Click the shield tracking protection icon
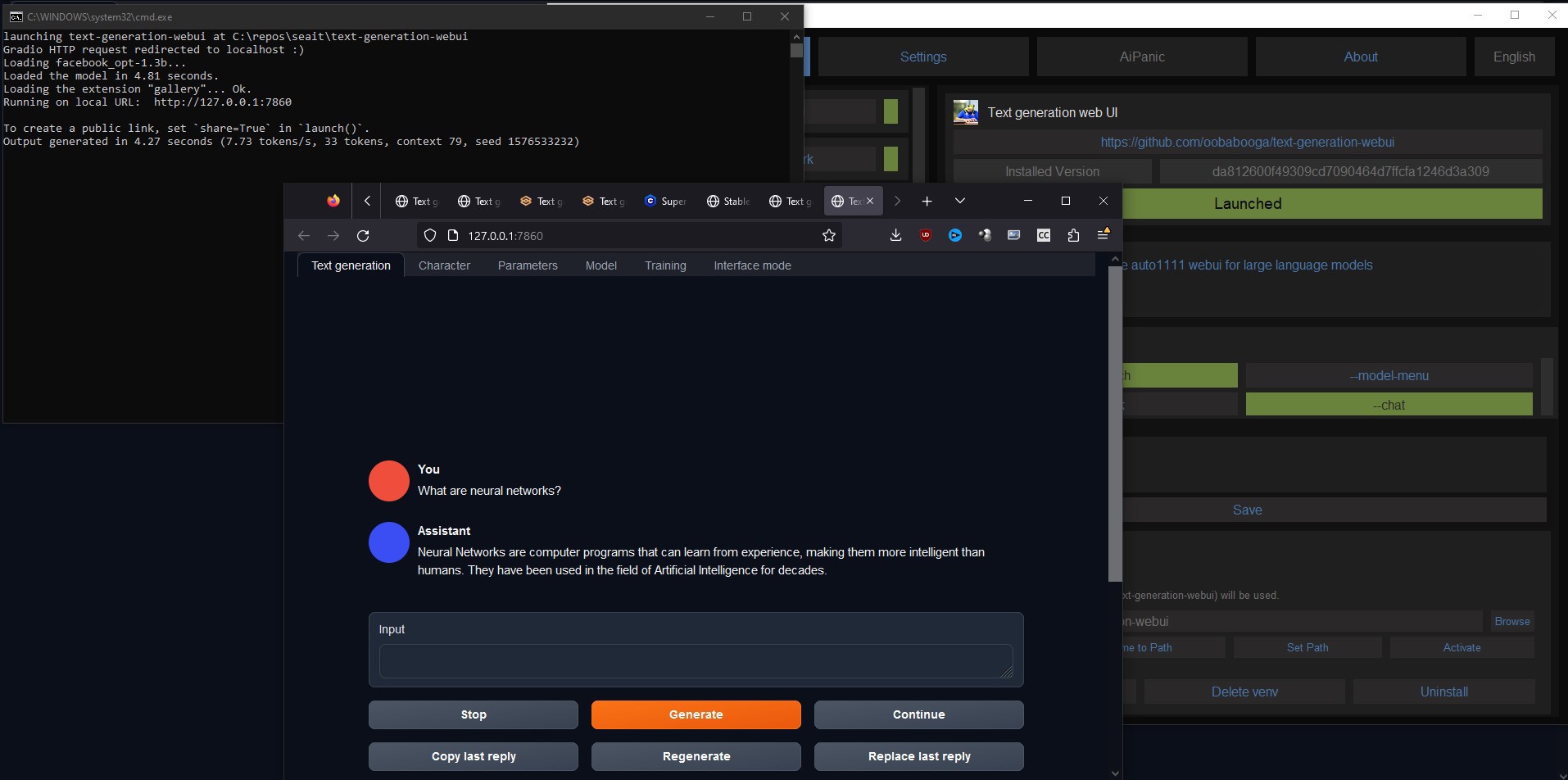 (x=429, y=236)
